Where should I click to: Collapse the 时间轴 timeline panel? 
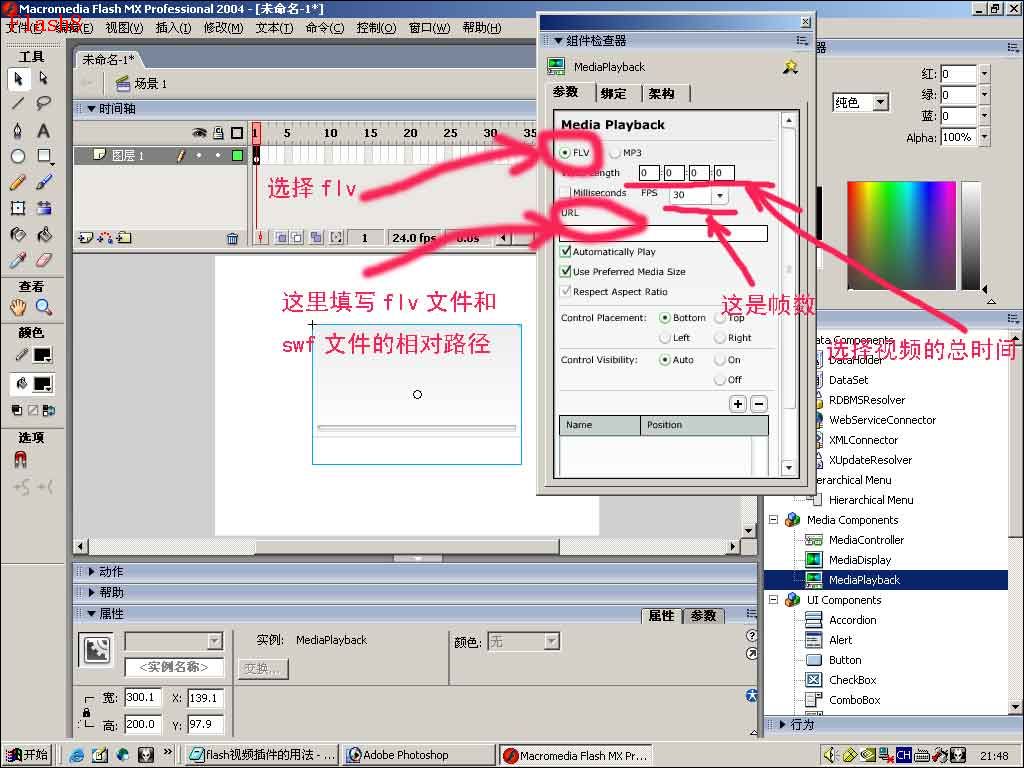tap(92, 109)
